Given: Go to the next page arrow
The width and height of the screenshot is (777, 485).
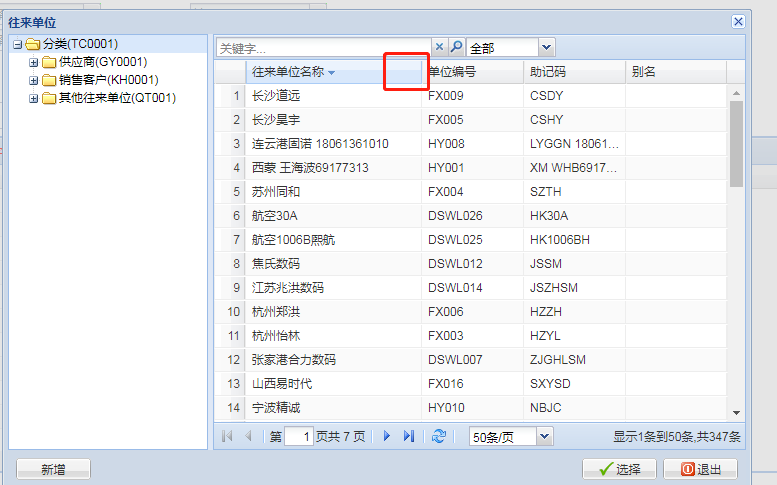Looking at the screenshot, I should pyautogui.click(x=387, y=436).
